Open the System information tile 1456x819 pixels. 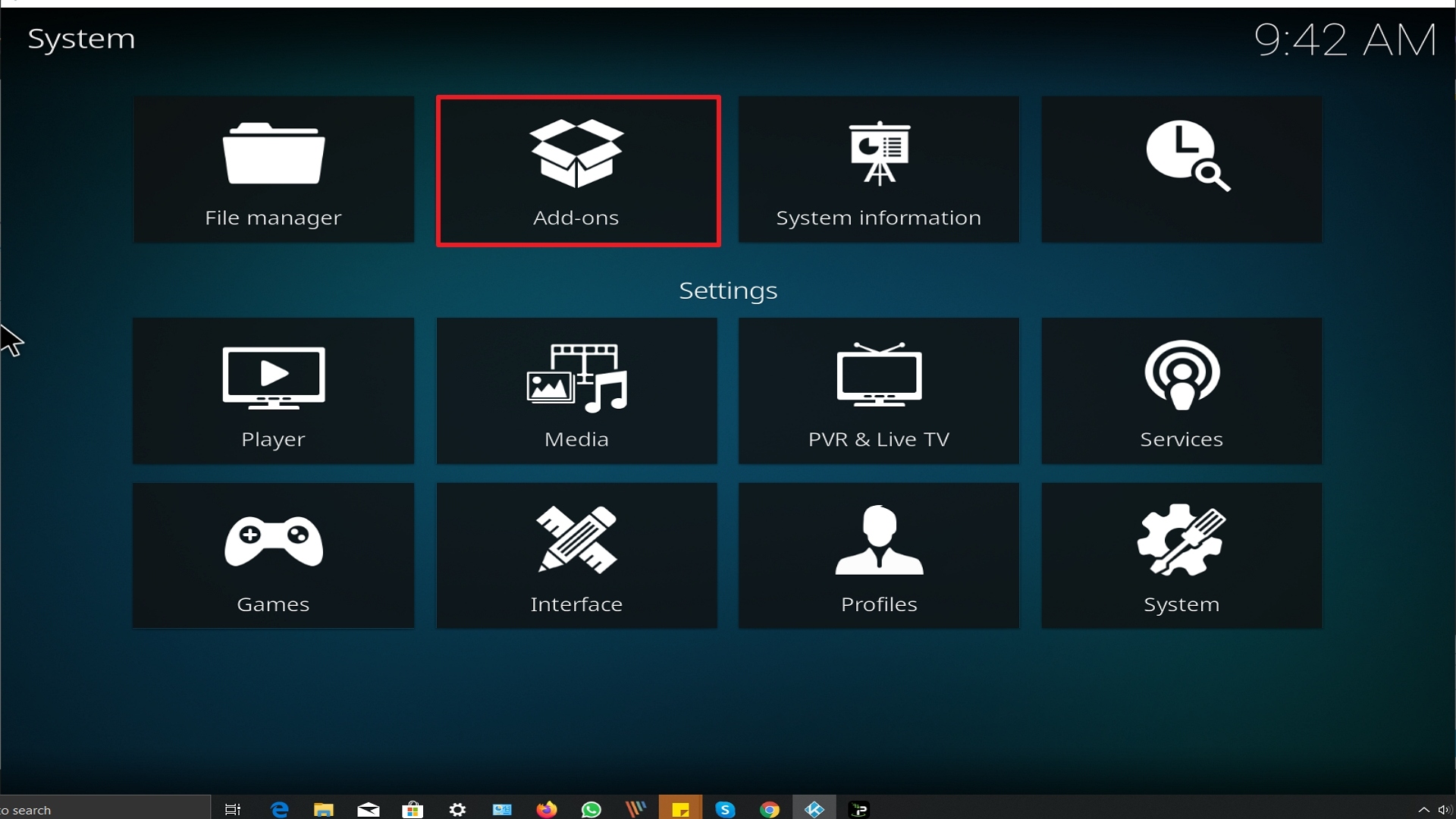(x=879, y=170)
